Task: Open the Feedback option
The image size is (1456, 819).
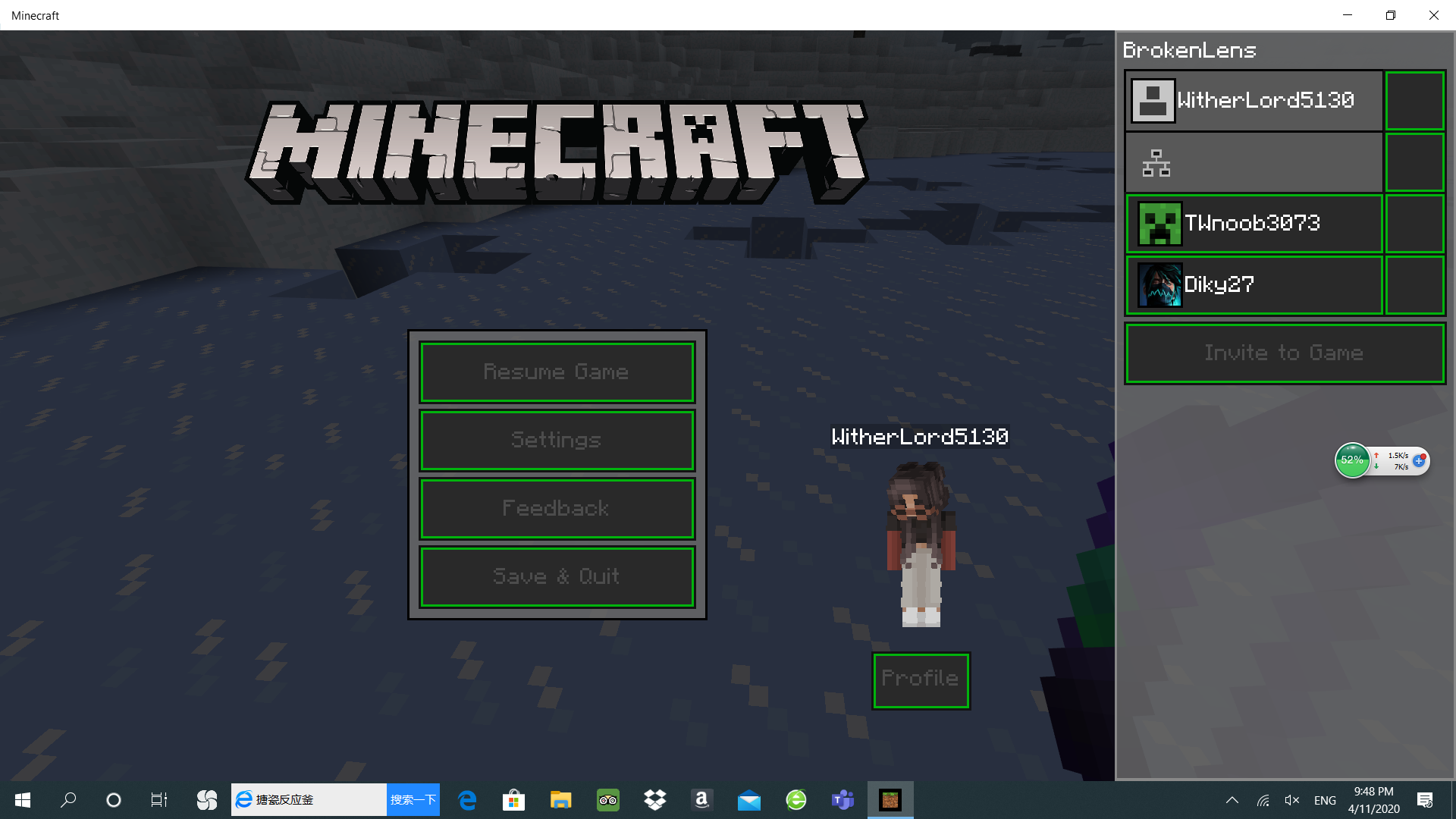Action: pyautogui.click(x=557, y=508)
